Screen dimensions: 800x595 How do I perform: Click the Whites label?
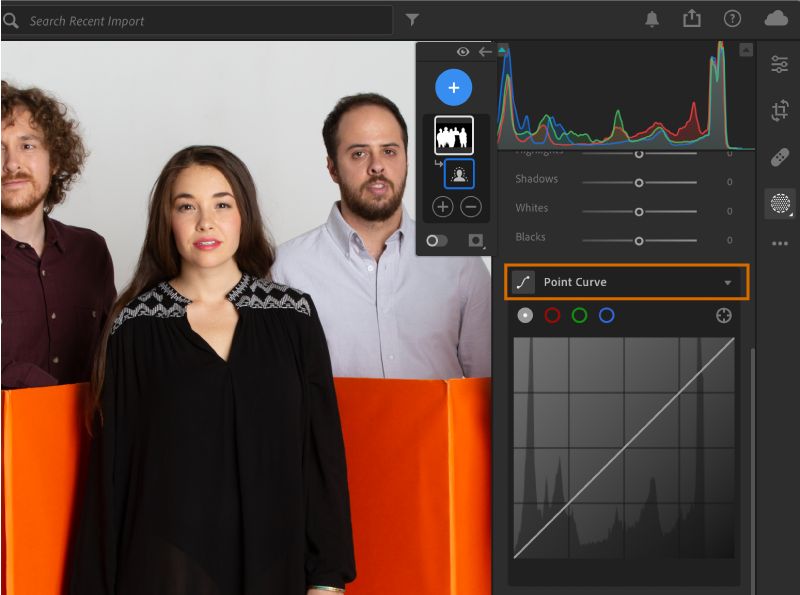pos(531,208)
